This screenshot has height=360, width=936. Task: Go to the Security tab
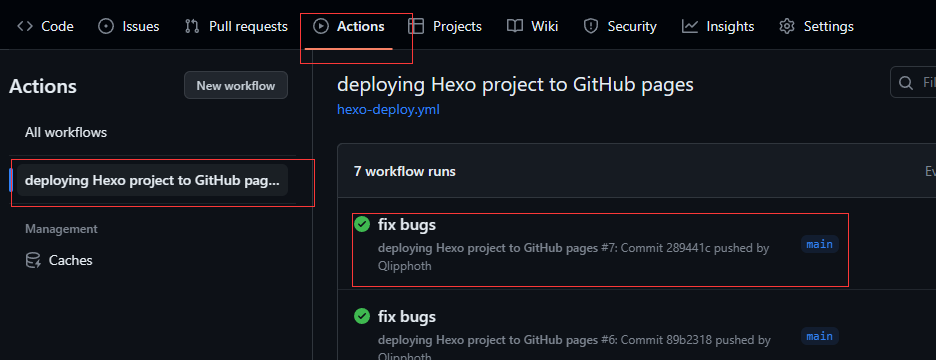620,26
